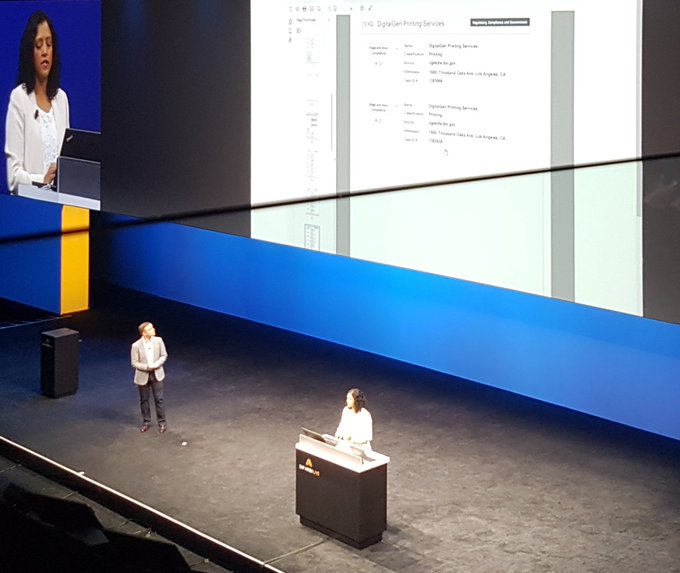Image resolution: width=680 pixels, height=573 pixels.
Task: Click the first Wage and Hour Compliance label
Action: (x=379, y=50)
